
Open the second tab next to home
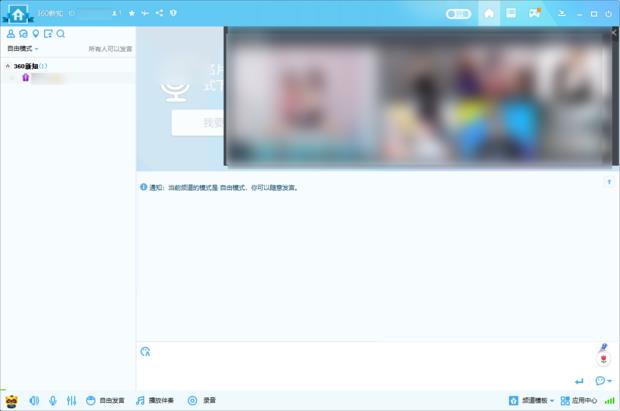511,14
